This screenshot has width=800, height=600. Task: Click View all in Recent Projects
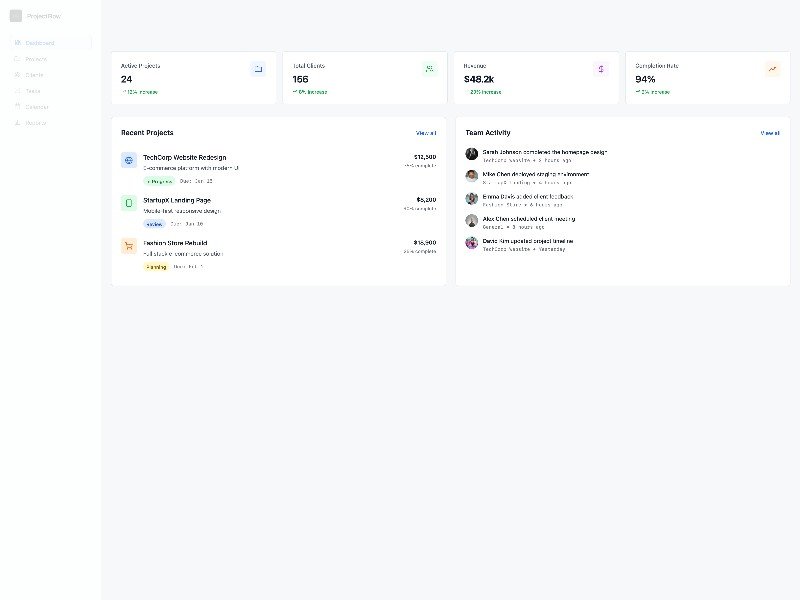(426, 133)
